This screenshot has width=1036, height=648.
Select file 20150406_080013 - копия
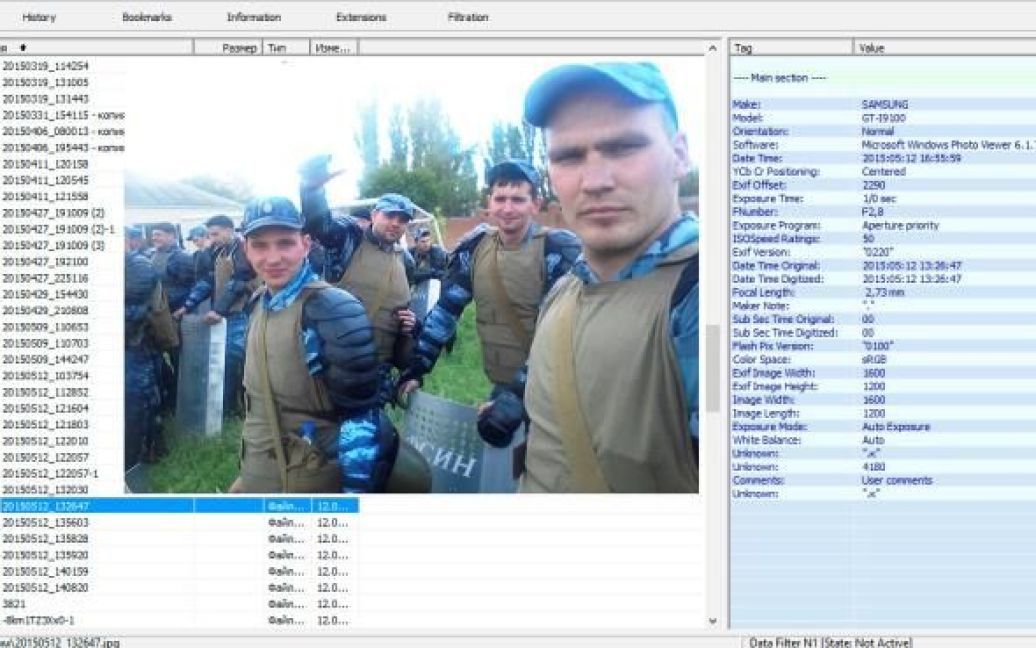63,131
